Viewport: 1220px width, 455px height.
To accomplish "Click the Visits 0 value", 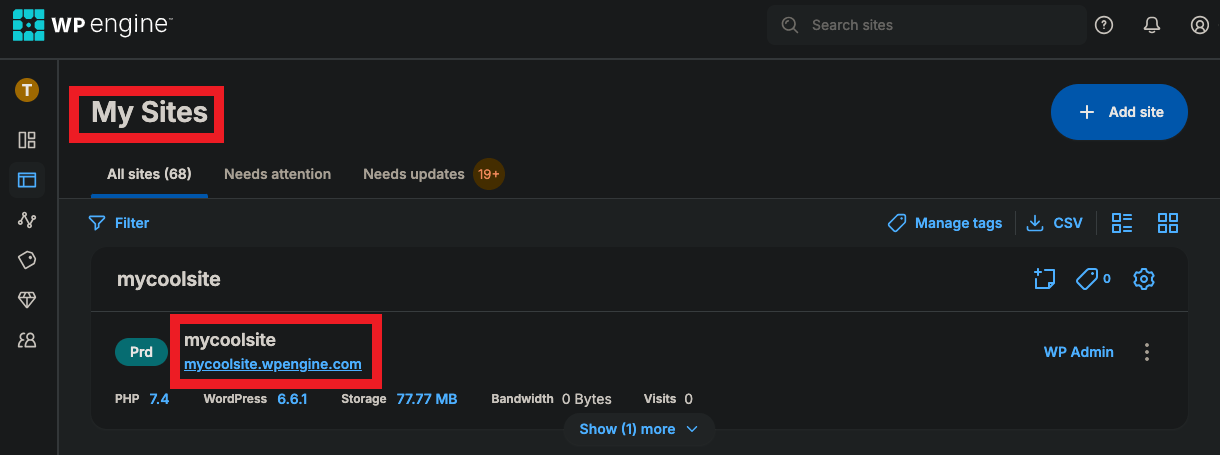I will coord(688,399).
